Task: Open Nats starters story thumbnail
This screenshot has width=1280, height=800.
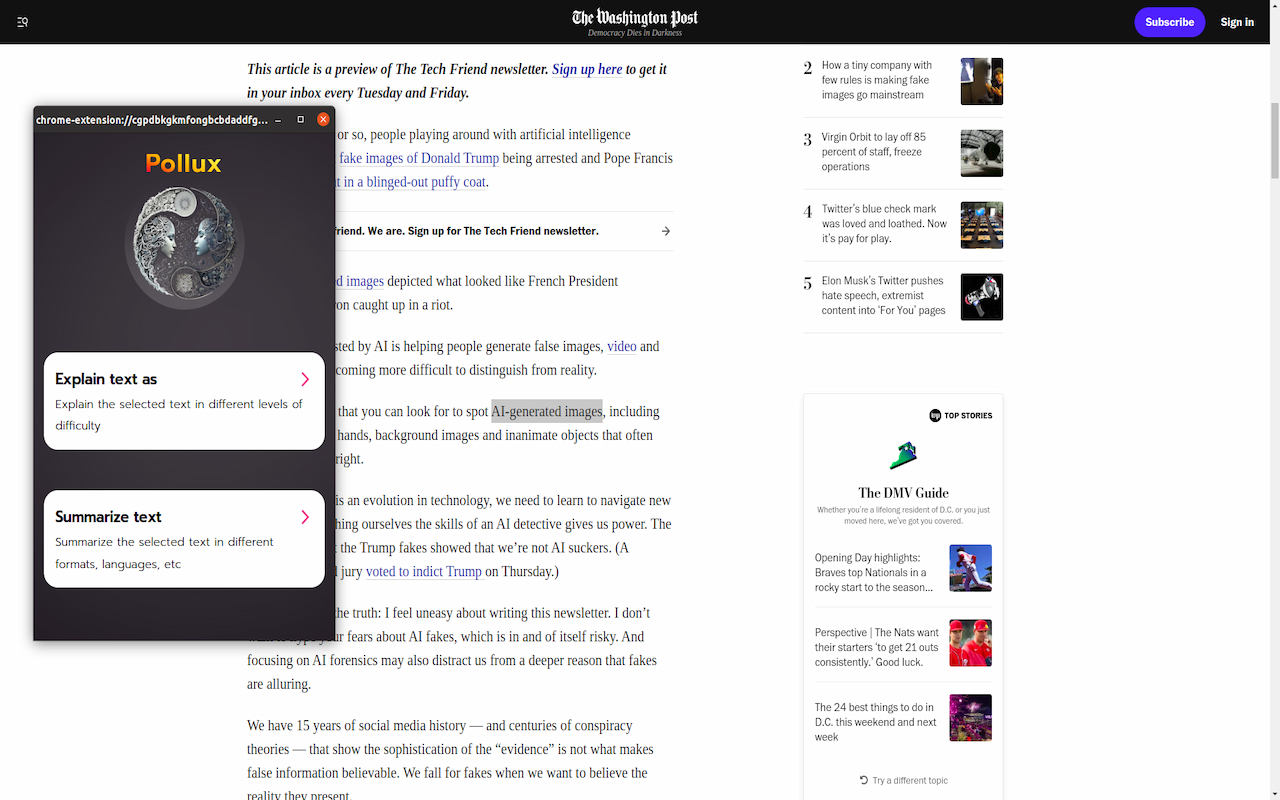Action: coord(970,643)
